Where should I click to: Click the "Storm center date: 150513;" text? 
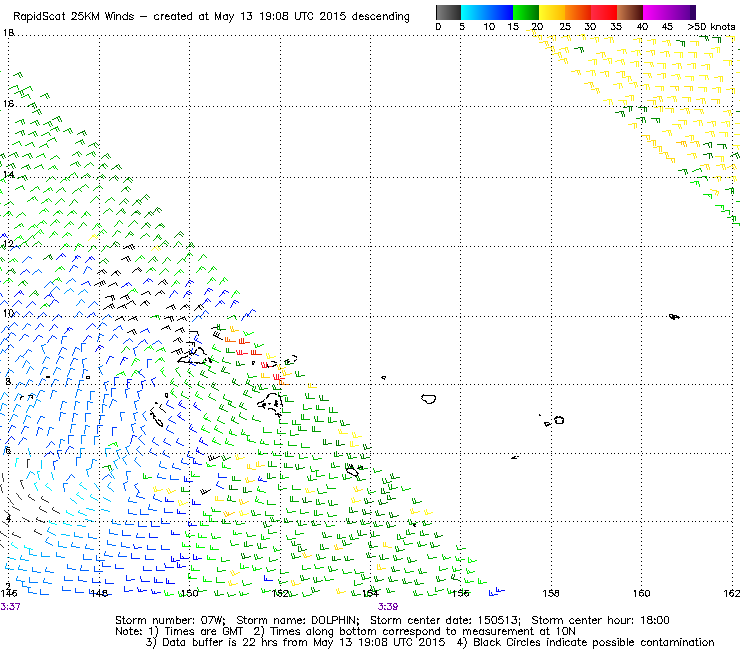[x=446, y=620]
